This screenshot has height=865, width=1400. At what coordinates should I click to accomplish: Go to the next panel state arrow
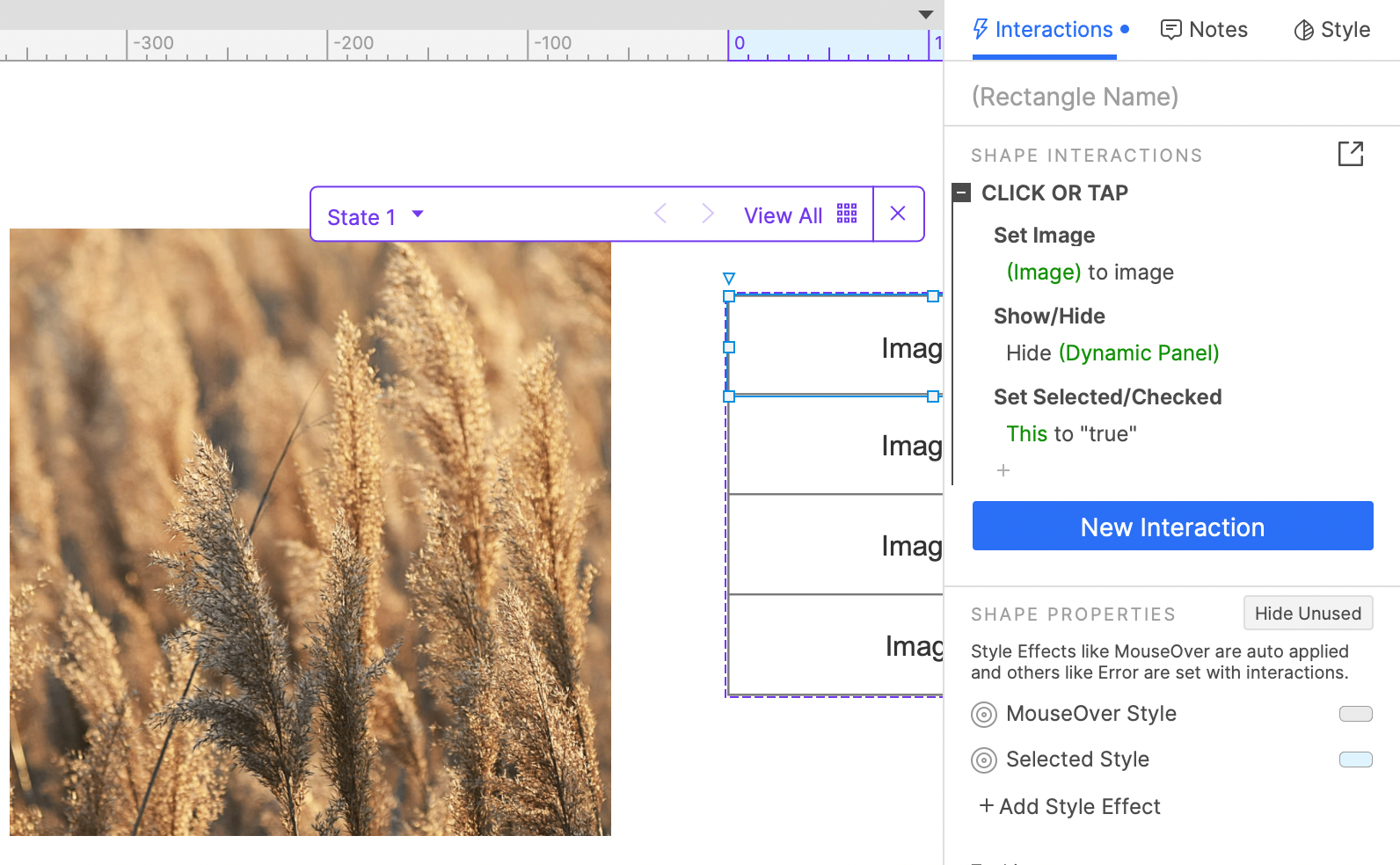(x=707, y=214)
